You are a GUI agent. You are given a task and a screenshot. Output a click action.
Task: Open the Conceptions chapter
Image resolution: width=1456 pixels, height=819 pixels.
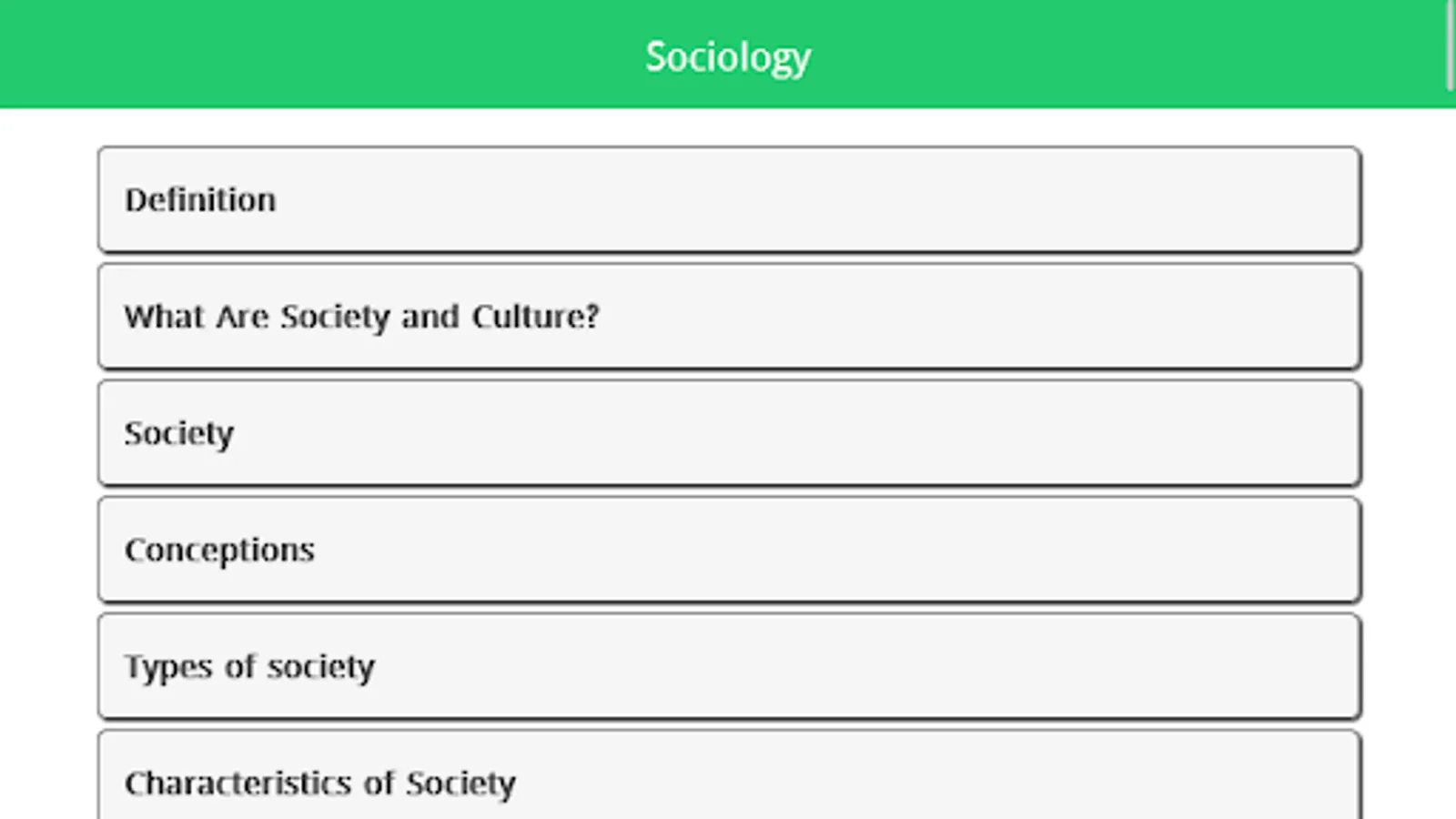click(x=729, y=549)
